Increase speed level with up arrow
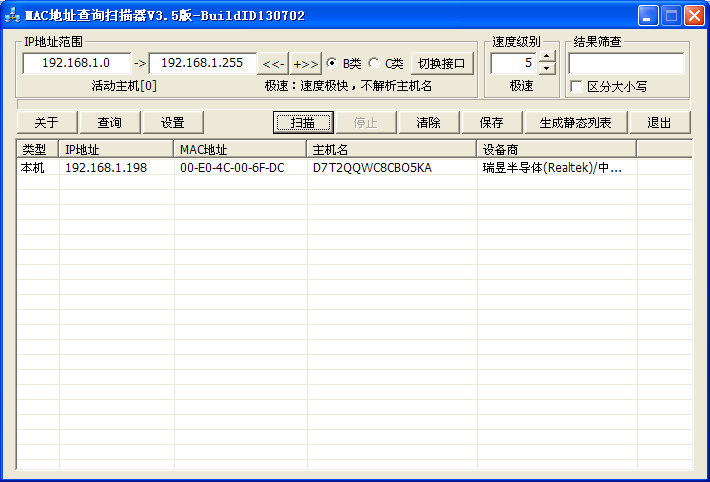The height and width of the screenshot is (482, 710). (546, 57)
